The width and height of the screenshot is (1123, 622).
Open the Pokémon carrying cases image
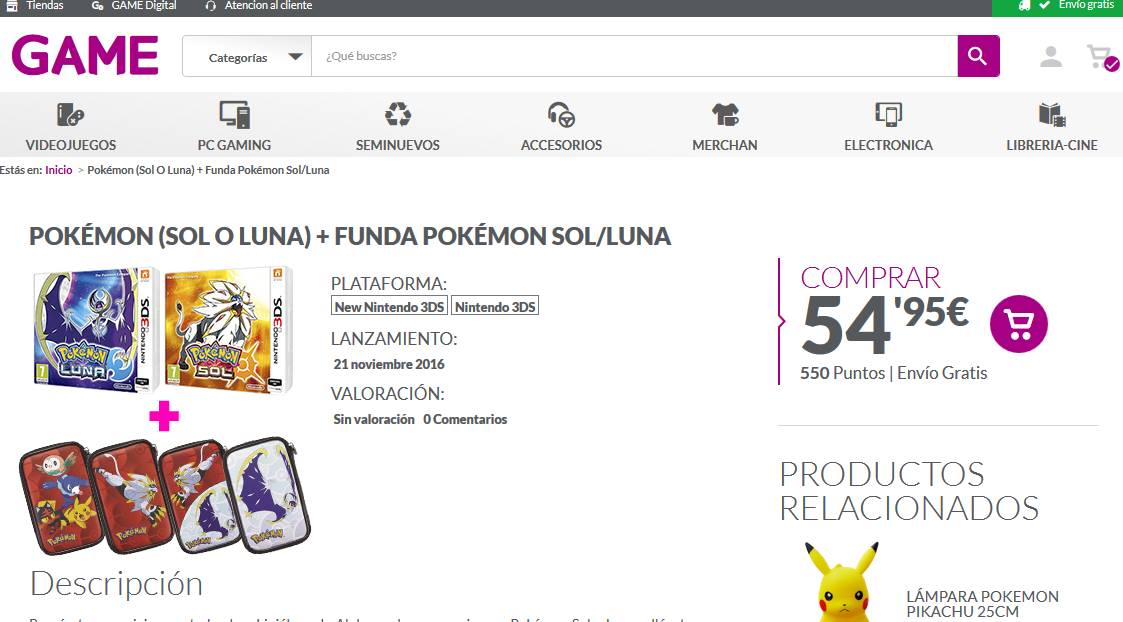point(165,496)
